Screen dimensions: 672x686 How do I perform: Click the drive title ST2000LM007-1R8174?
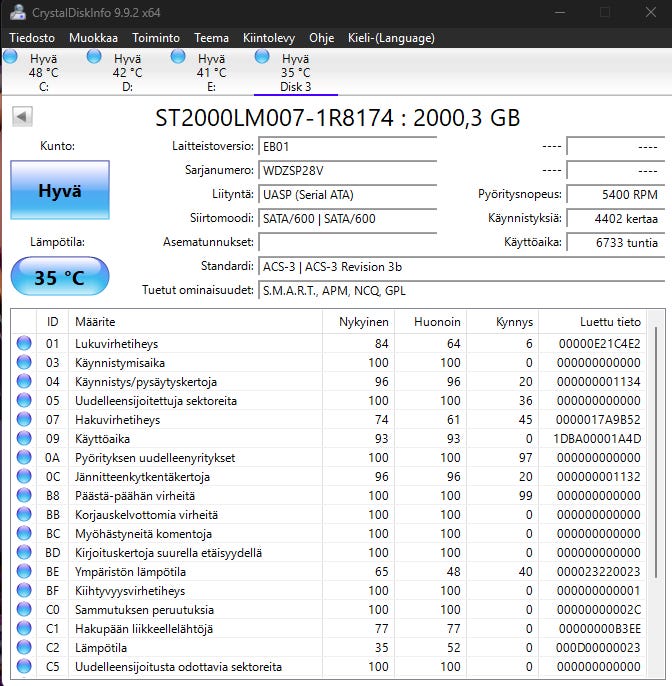click(274, 118)
